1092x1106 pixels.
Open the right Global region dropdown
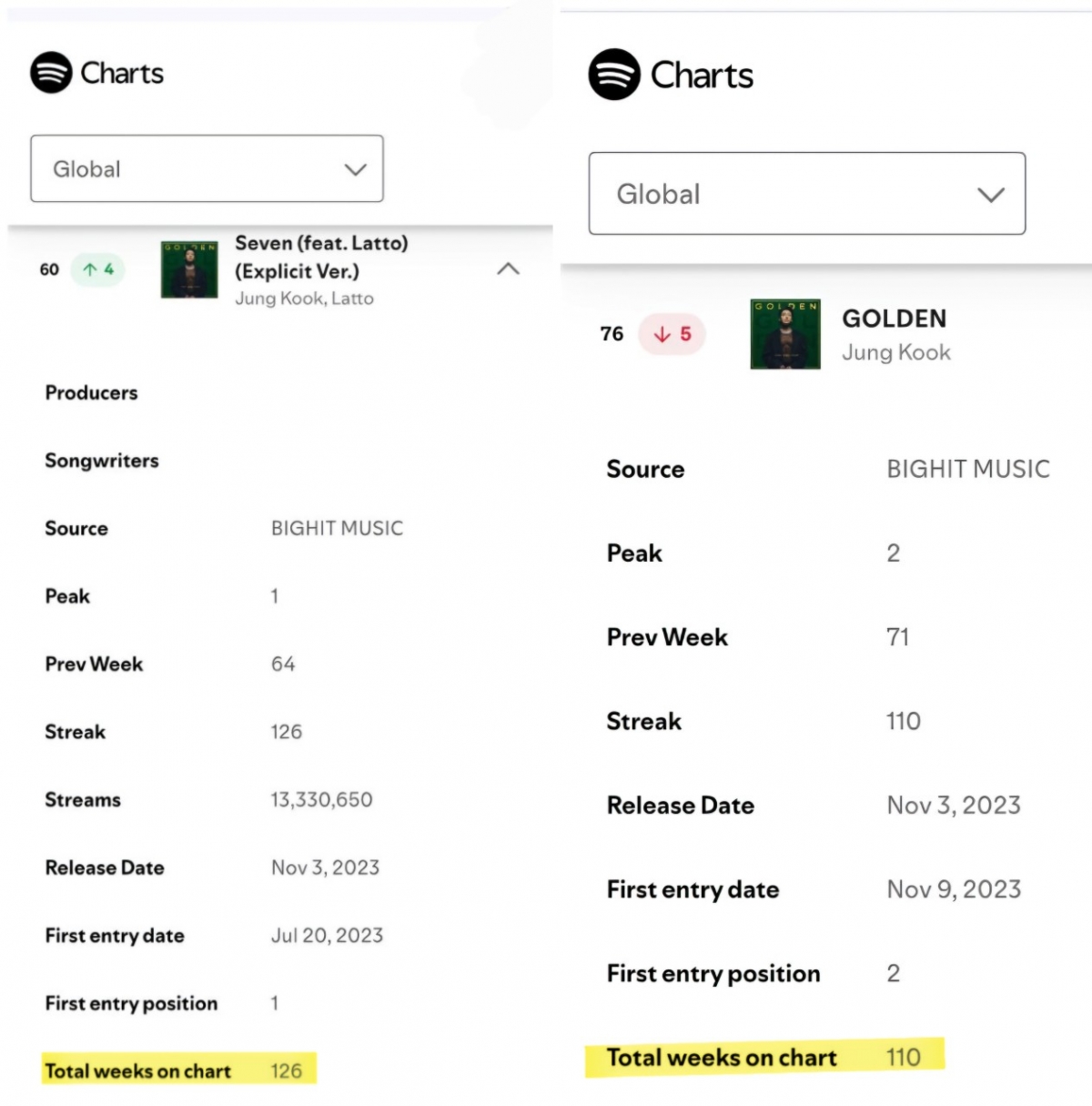coord(806,194)
